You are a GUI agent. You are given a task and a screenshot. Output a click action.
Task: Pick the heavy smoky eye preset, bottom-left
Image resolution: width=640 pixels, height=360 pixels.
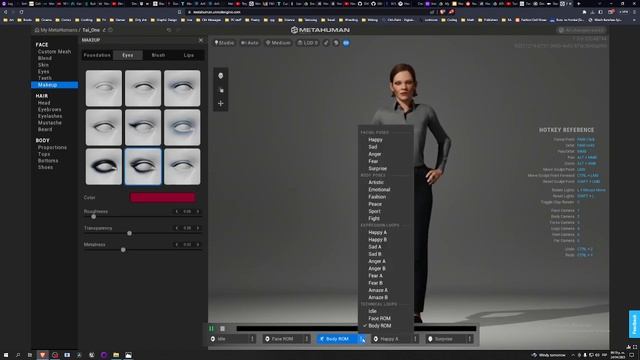coord(104,167)
